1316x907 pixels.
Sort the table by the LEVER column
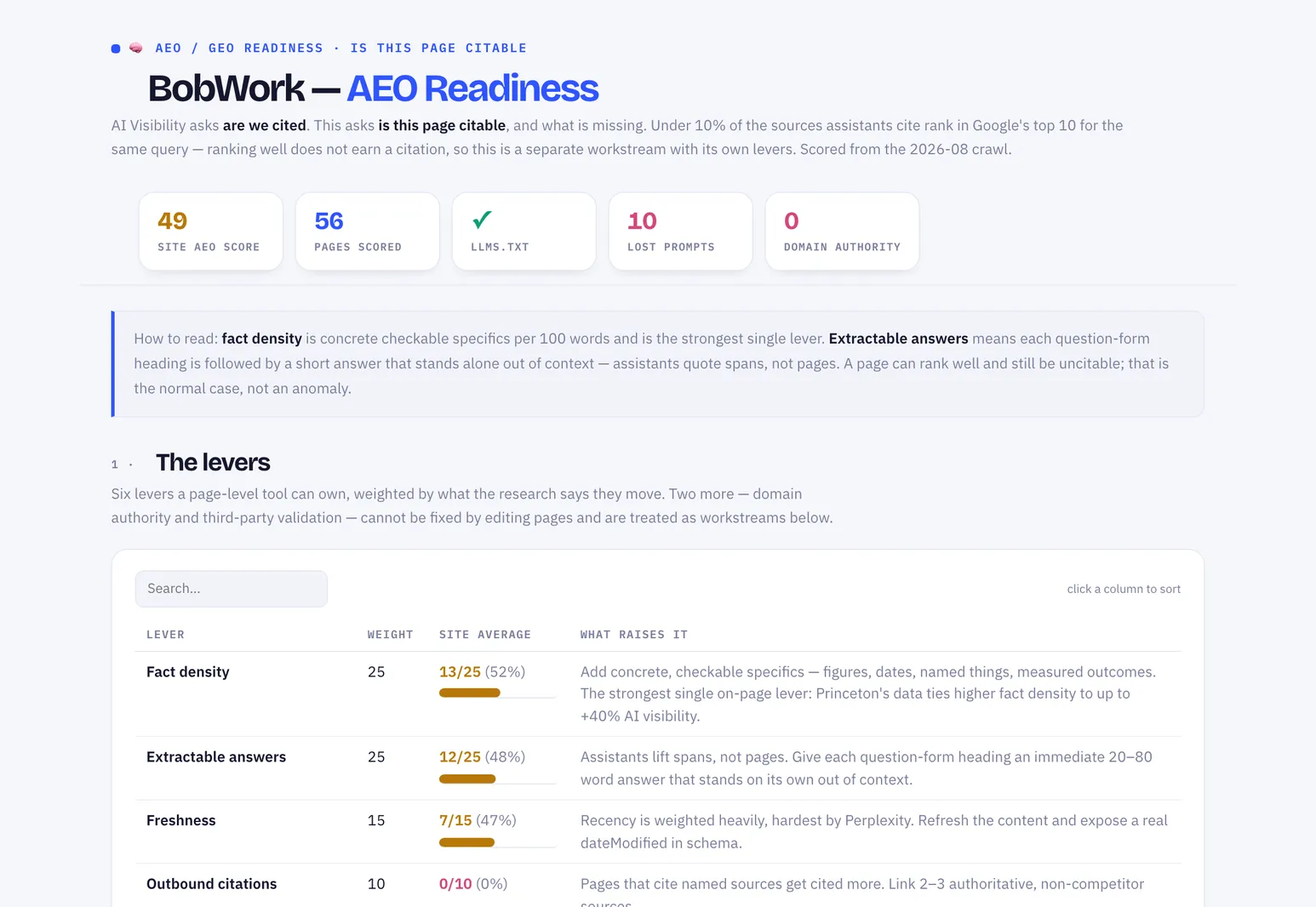(165, 635)
